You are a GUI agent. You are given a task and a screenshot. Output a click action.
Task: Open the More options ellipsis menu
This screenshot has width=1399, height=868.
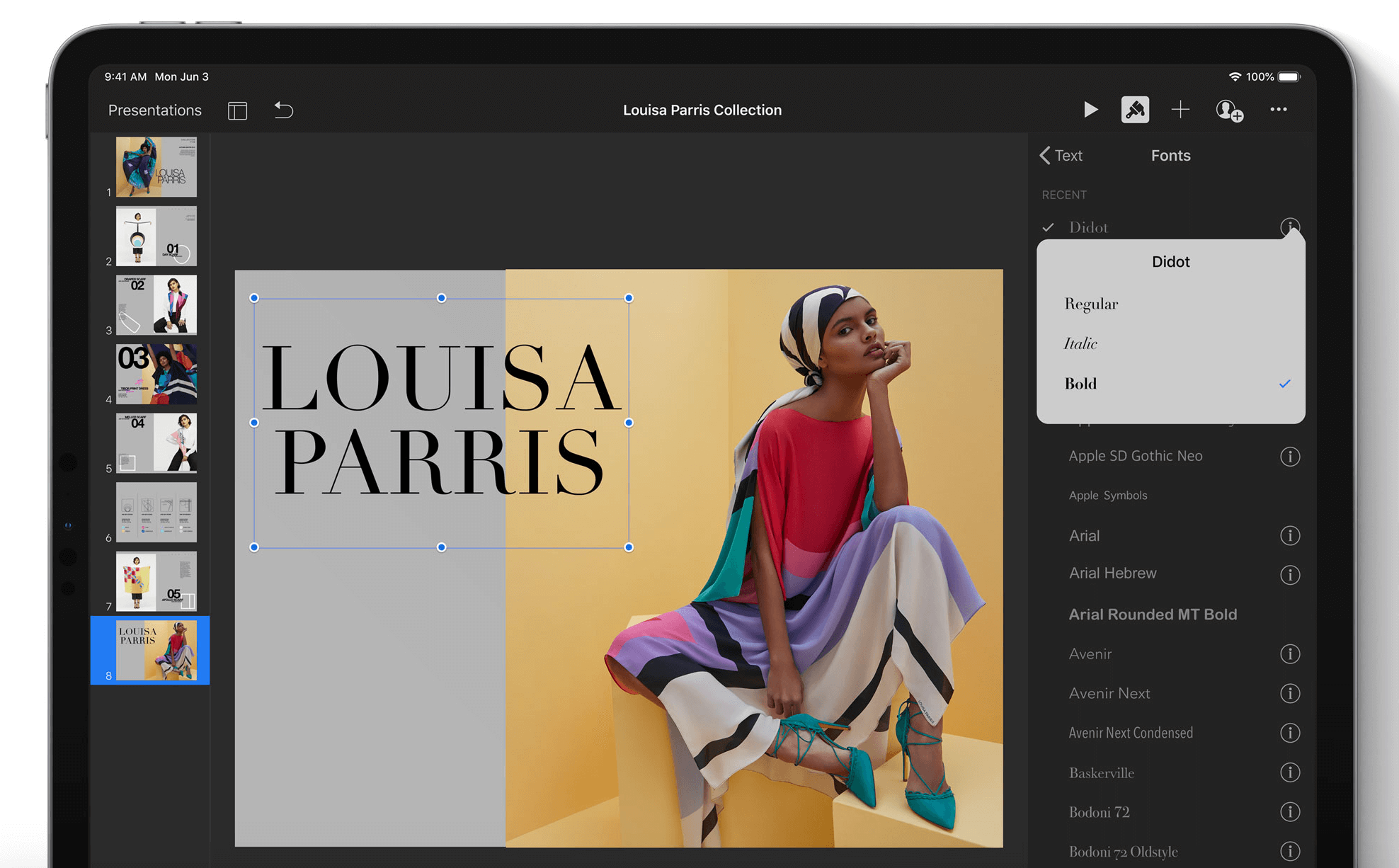click(x=1278, y=109)
